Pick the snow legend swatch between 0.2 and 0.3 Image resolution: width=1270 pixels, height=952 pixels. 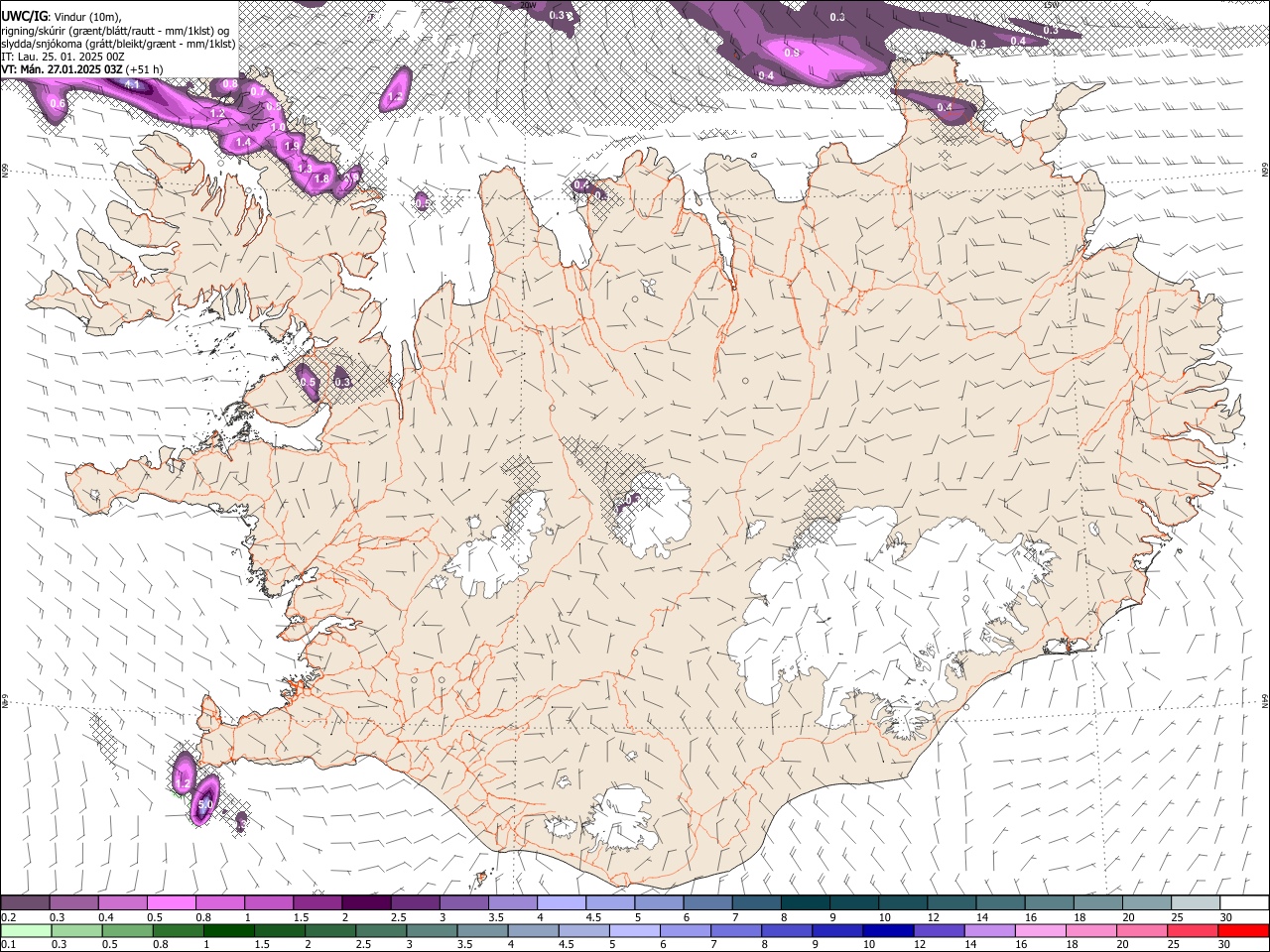25,902
